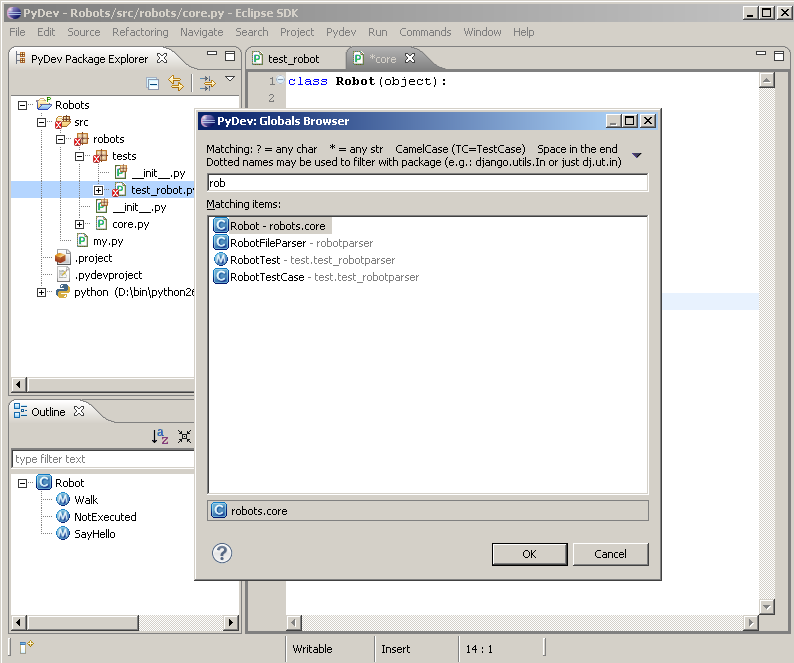The image size is (794, 663).
Task: Click the Outline filter text field
Action: pos(103,459)
